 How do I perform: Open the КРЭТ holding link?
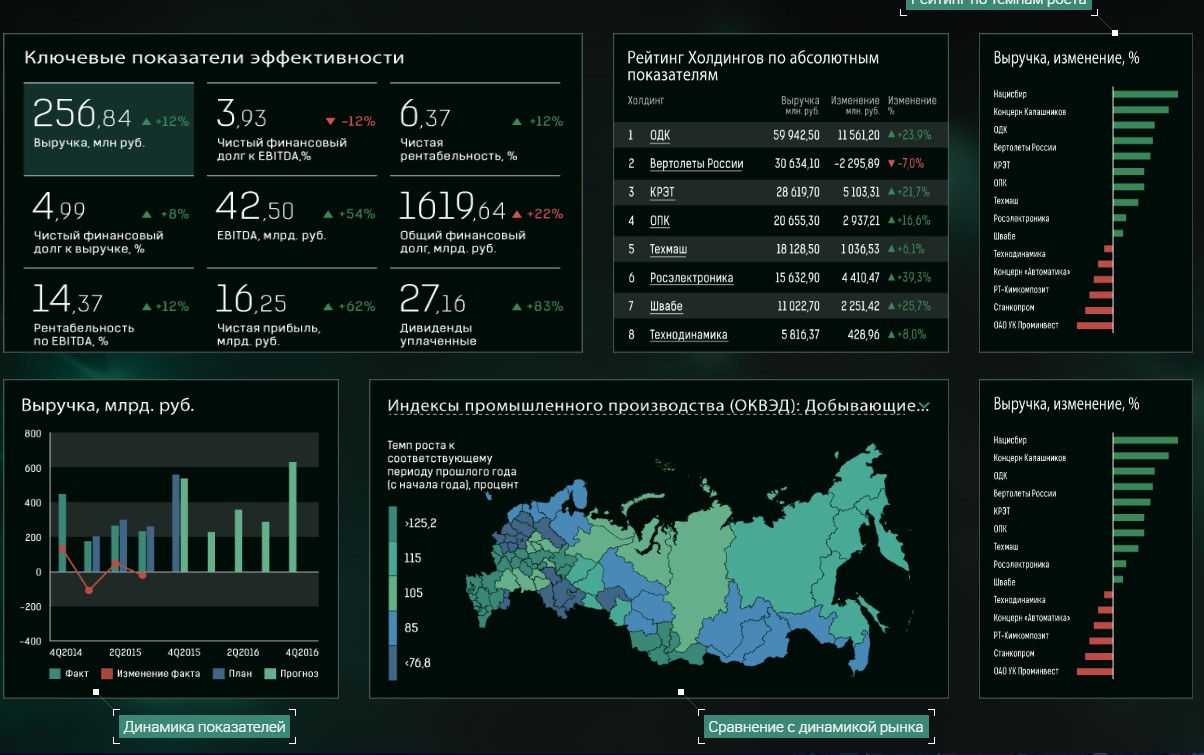point(661,192)
